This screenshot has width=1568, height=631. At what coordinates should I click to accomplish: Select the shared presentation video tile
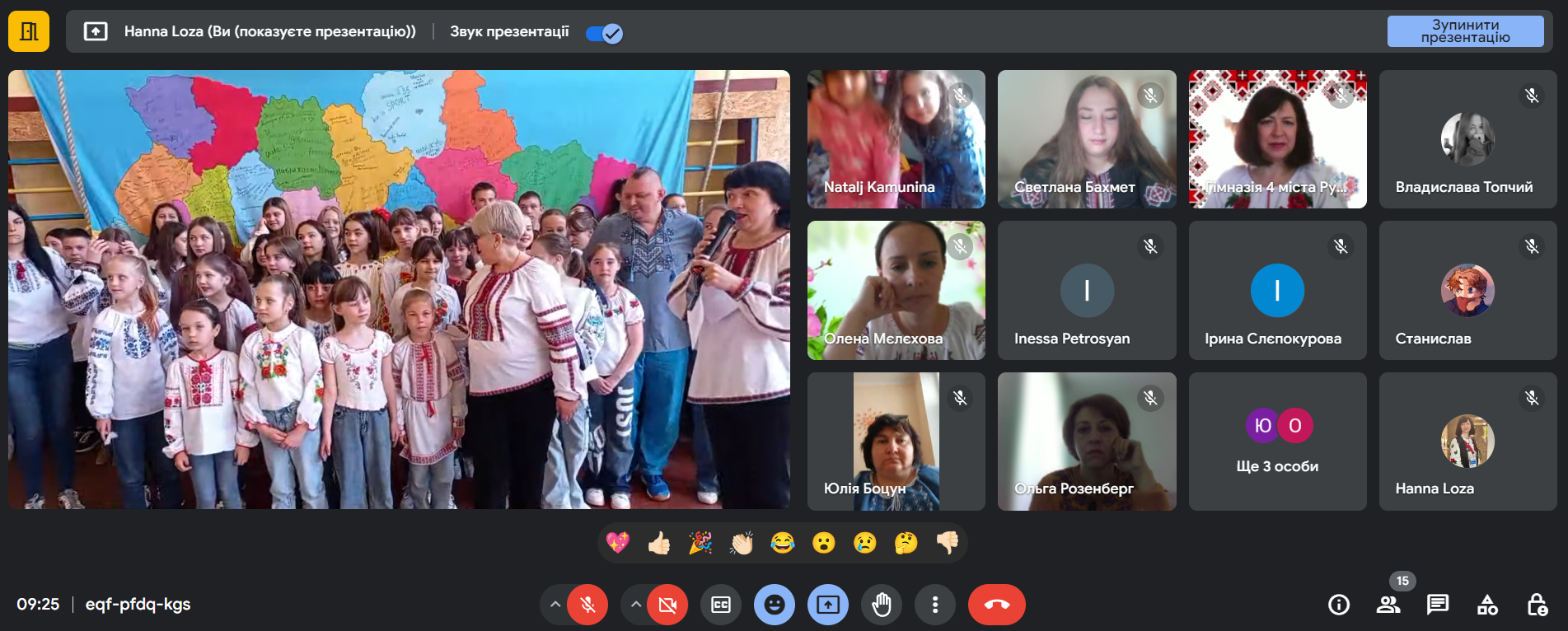click(x=399, y=289)
